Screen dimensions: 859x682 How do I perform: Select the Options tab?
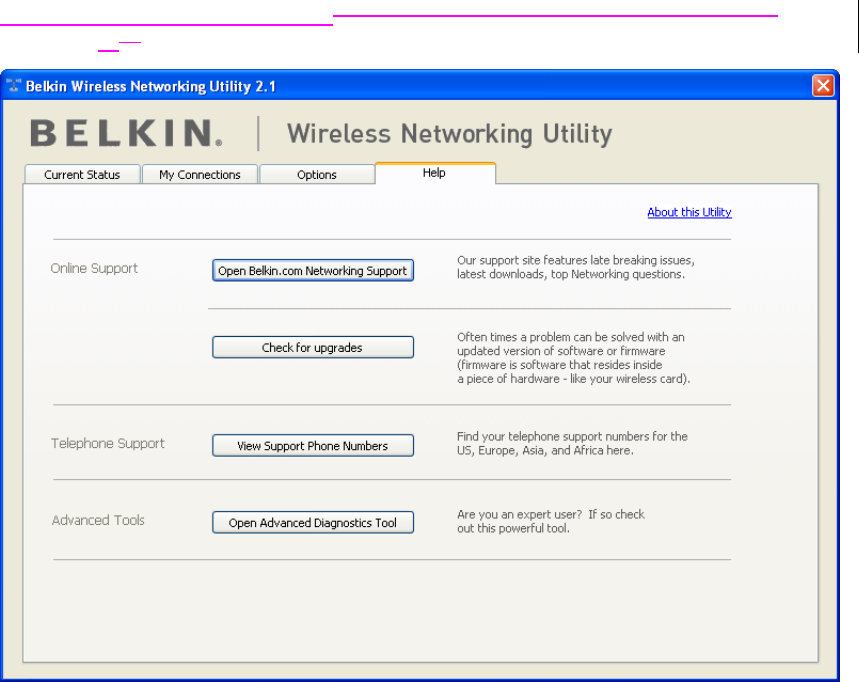(317, 174)
